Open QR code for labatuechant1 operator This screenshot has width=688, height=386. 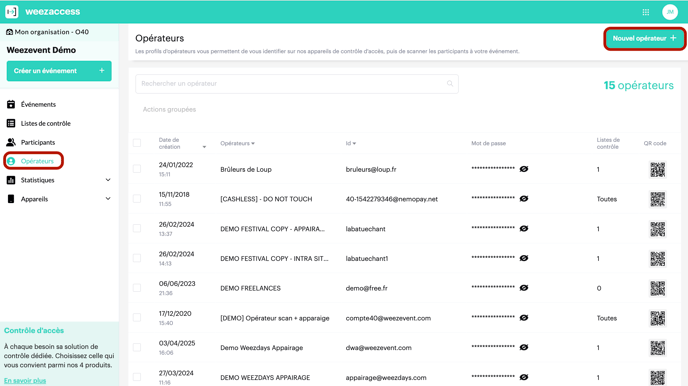pos(657,259)
